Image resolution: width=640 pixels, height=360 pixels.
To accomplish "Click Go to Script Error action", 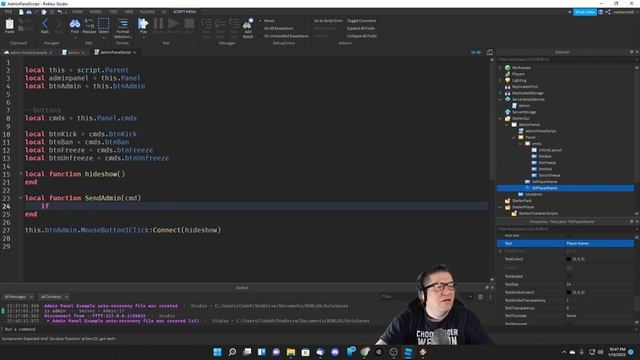I will pyautogui.click(x=328, y=20).
